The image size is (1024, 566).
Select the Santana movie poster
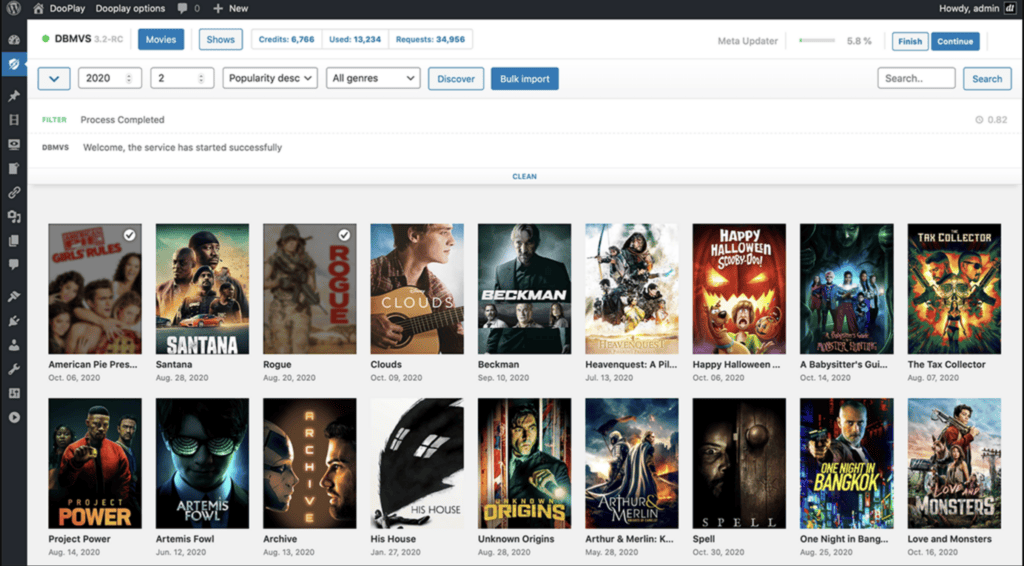click(x=202, y=289)
